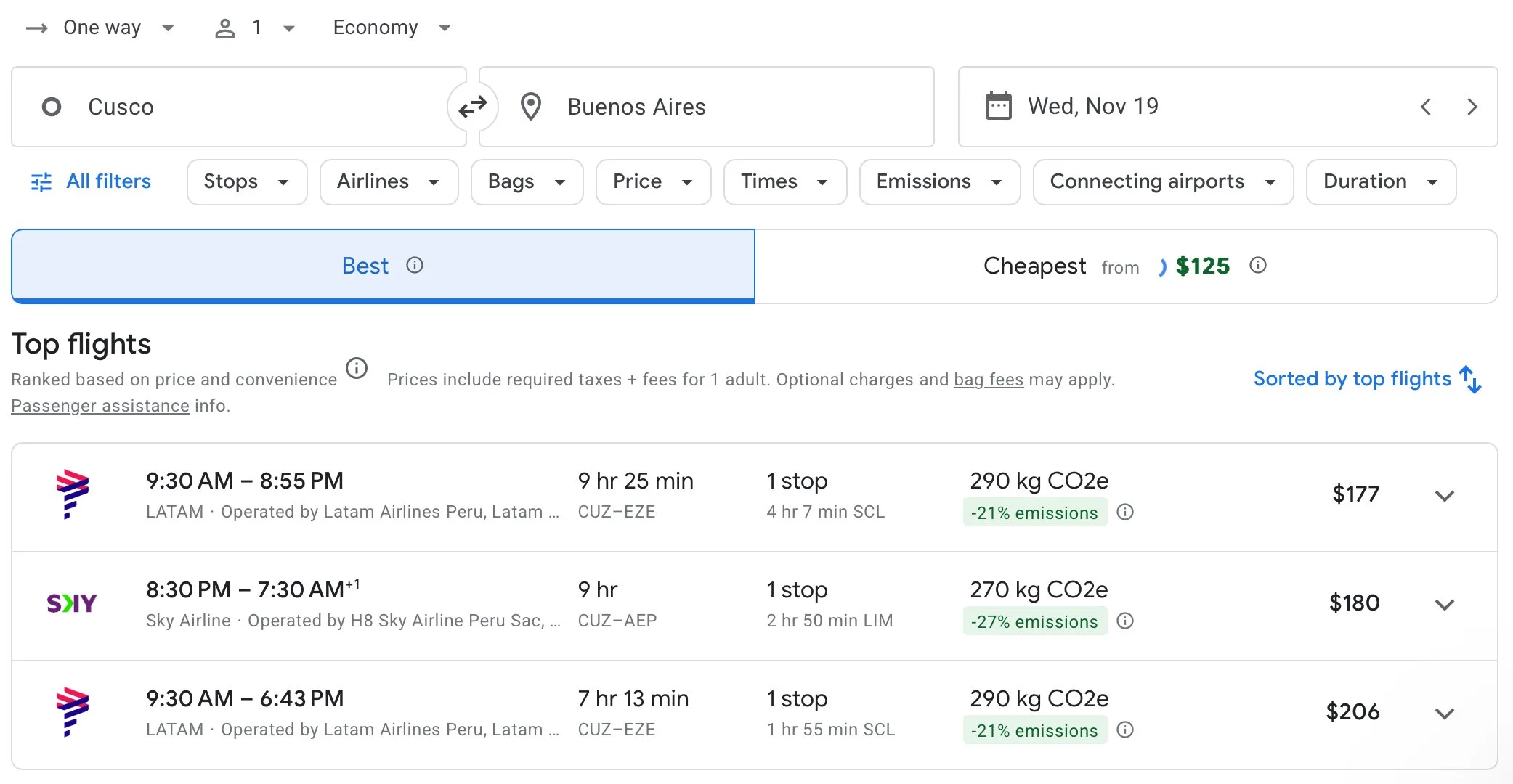Open emissions info for $177 LATAM flight
Viewport: 1513px width, 784px height.
coord(1124,513)
